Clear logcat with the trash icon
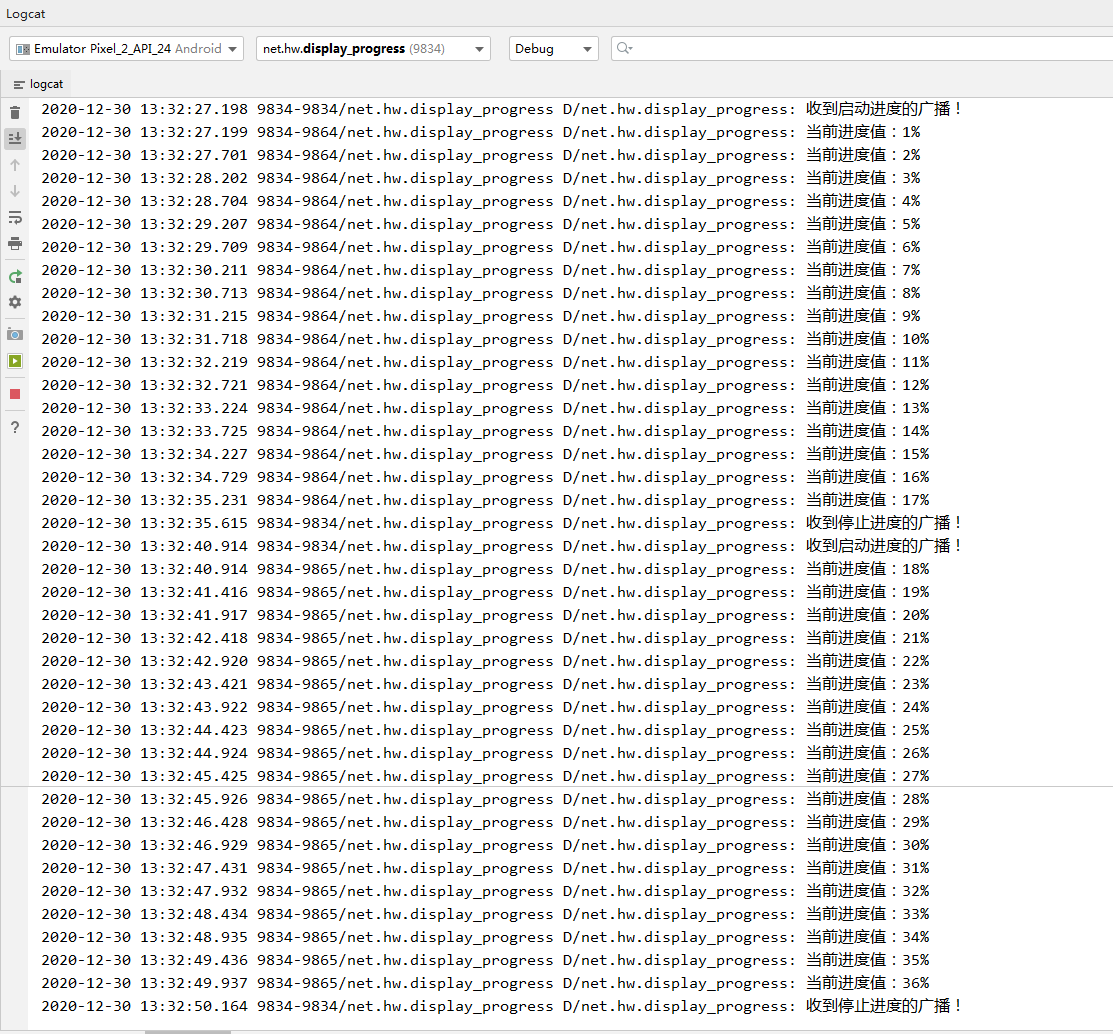 click(x=15, y=113)
